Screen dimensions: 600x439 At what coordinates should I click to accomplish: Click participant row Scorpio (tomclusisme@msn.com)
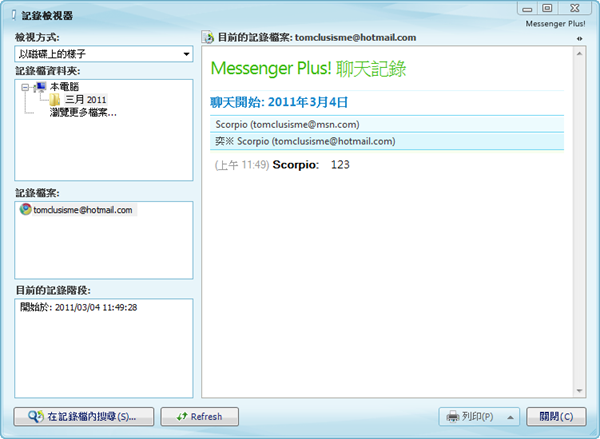[x=387, y=124]
